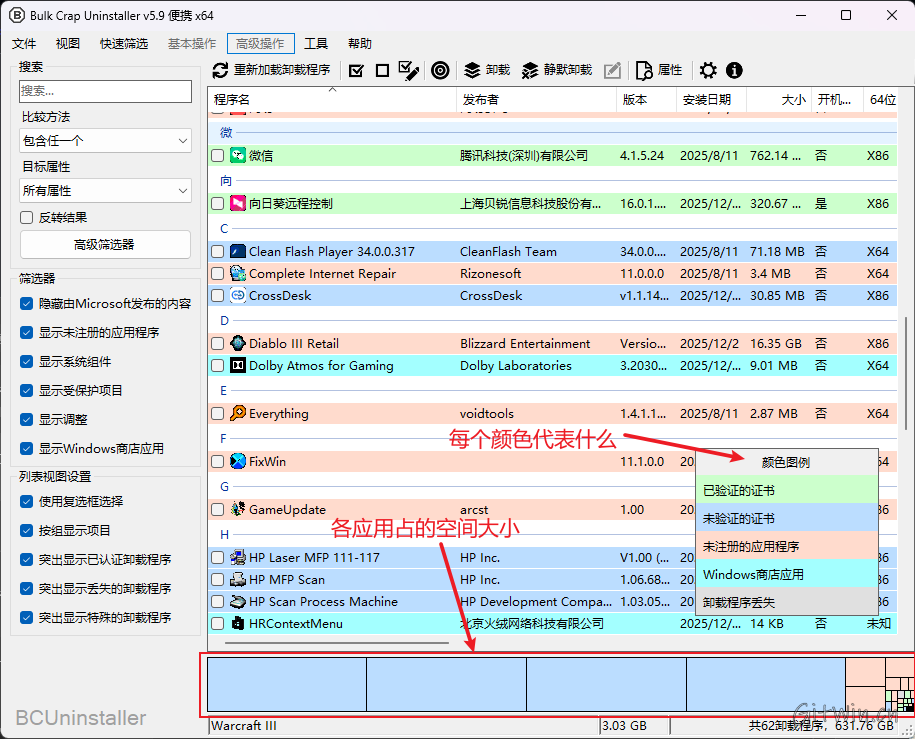915x739 pixels.
Task: Toggle 按组显示项目 option
Action: click(26, 531)
